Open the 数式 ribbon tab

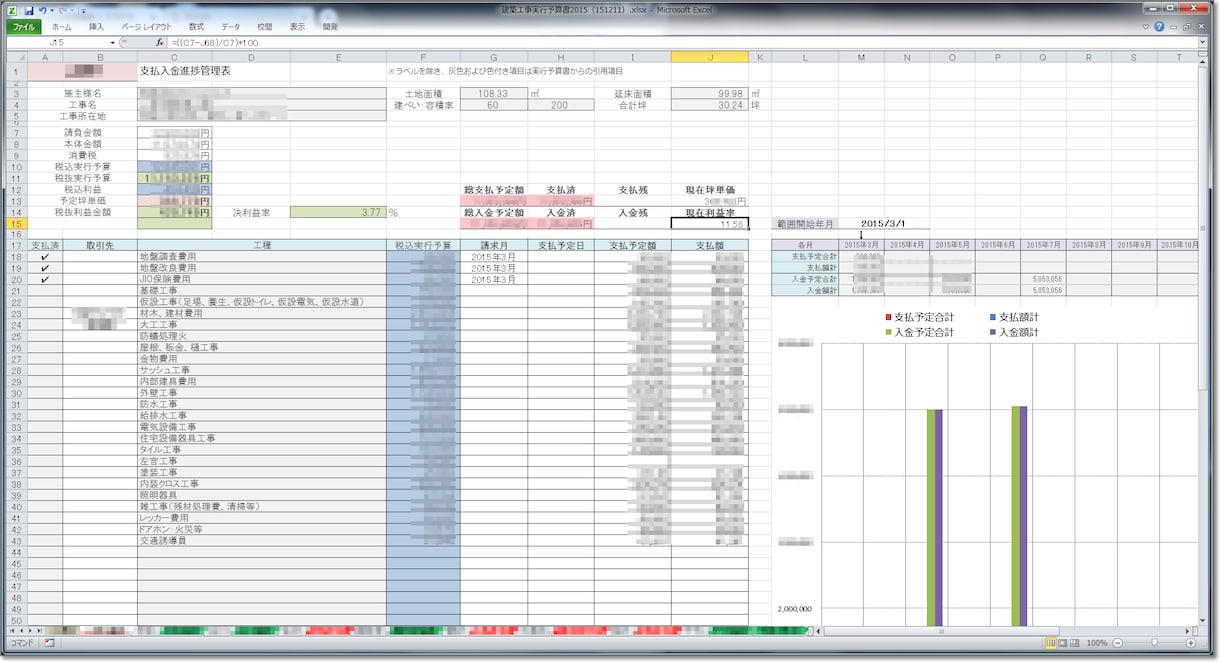(x=196, y=27)
